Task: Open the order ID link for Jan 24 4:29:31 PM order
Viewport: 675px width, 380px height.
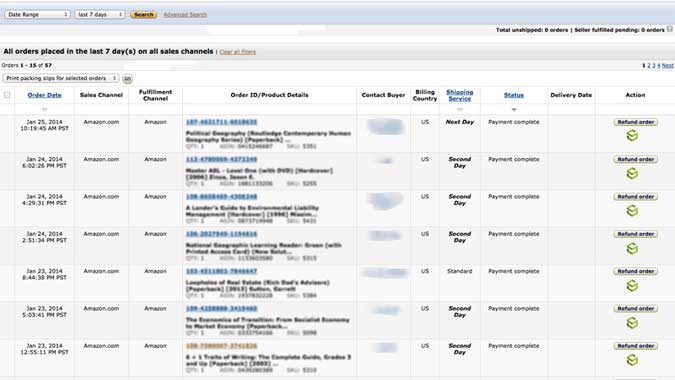Action: click(x=221, y=197)
